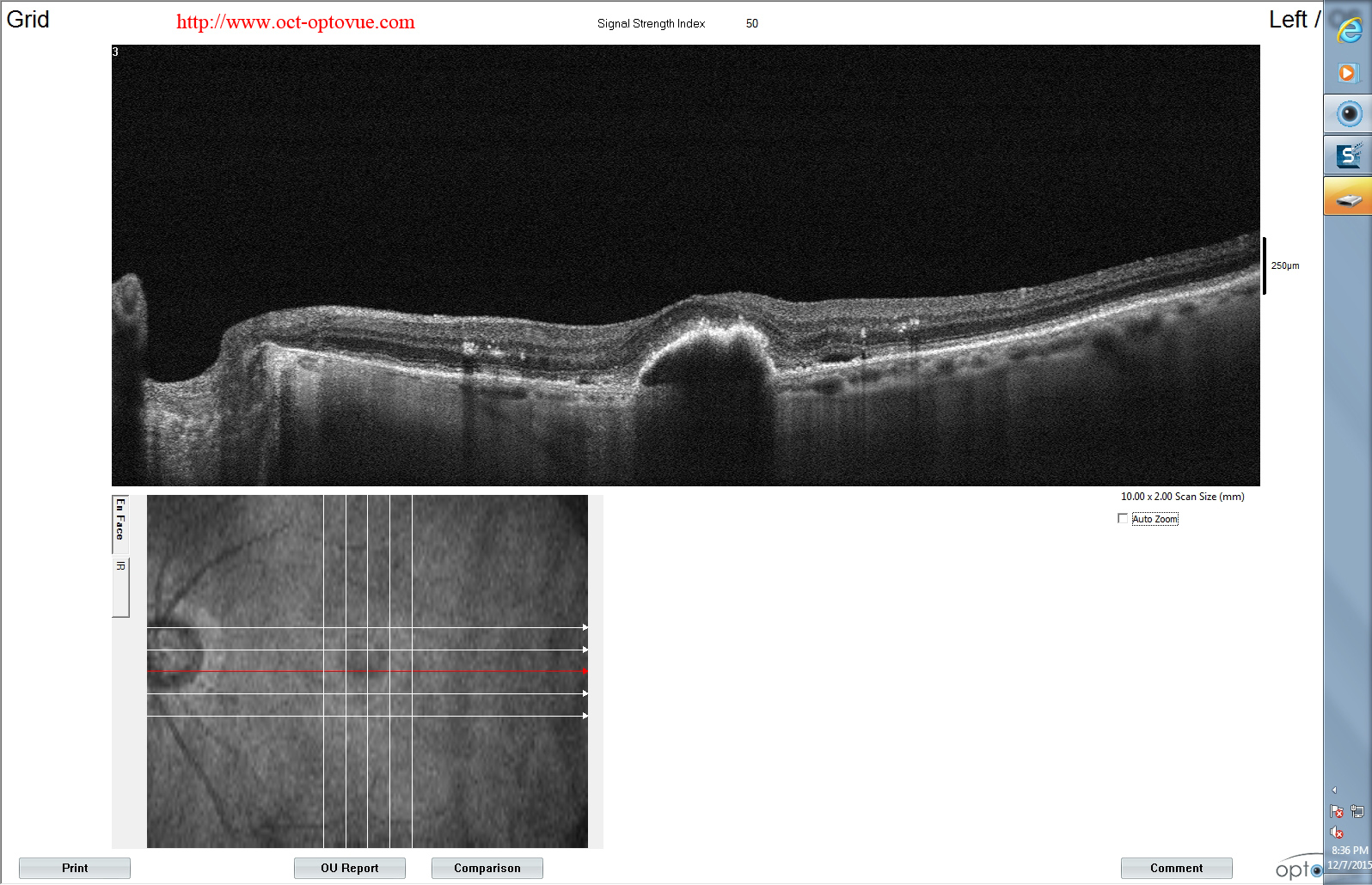Switch to the Optovue eye application icon
This screenshot has width=1372, height=885.
[1349, 113]
